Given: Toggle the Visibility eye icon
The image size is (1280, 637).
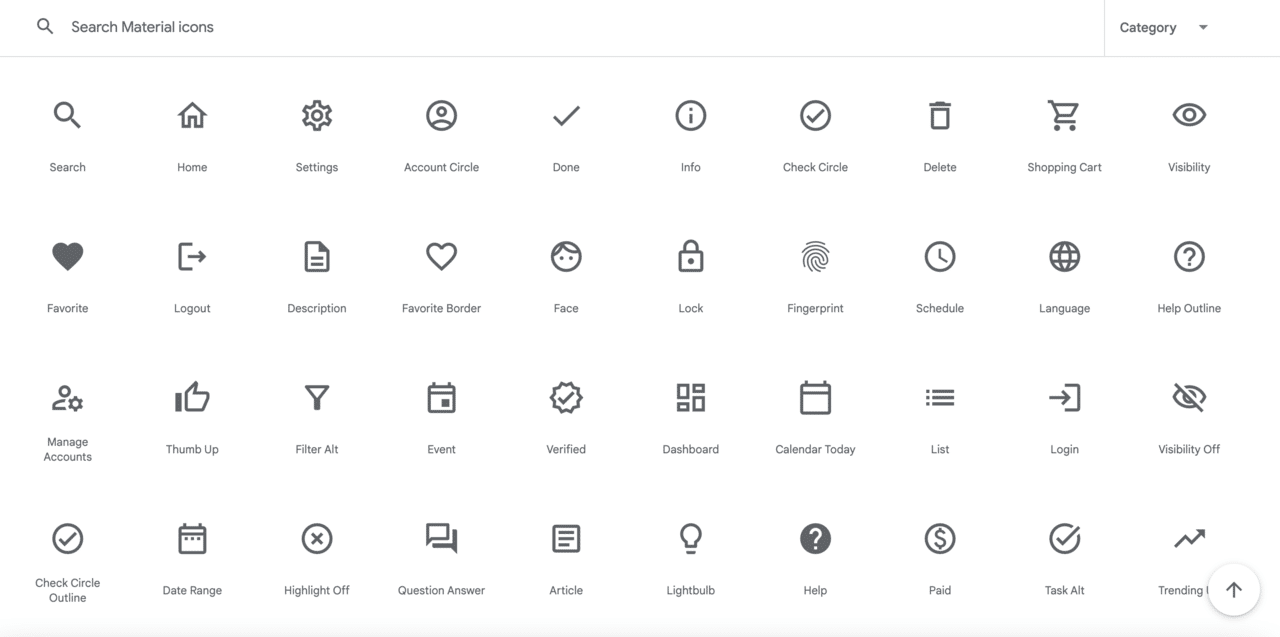Looking at the screenshot, I should 1188,115.
